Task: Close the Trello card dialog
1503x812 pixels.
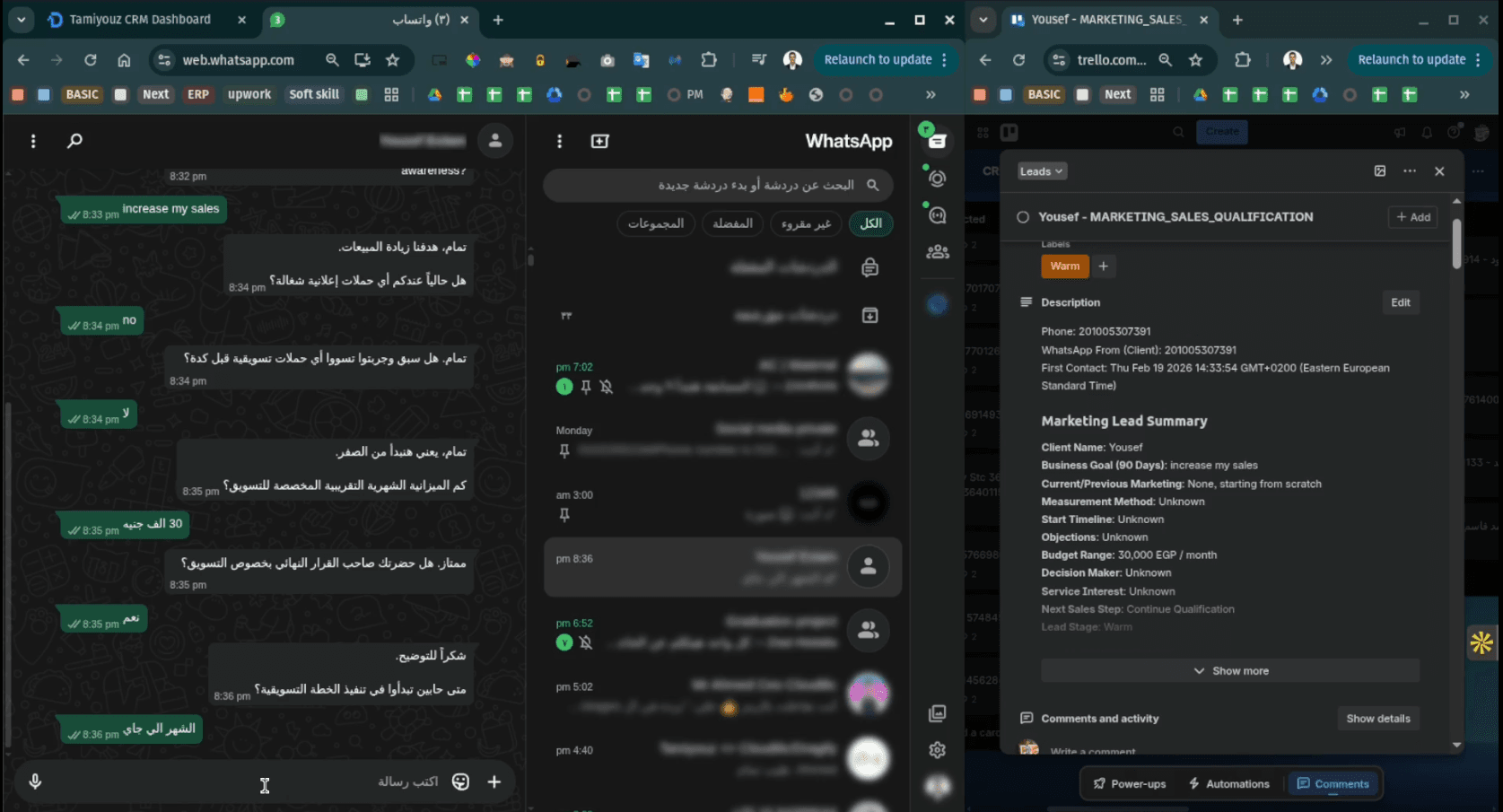Action: click(1439, 171)
